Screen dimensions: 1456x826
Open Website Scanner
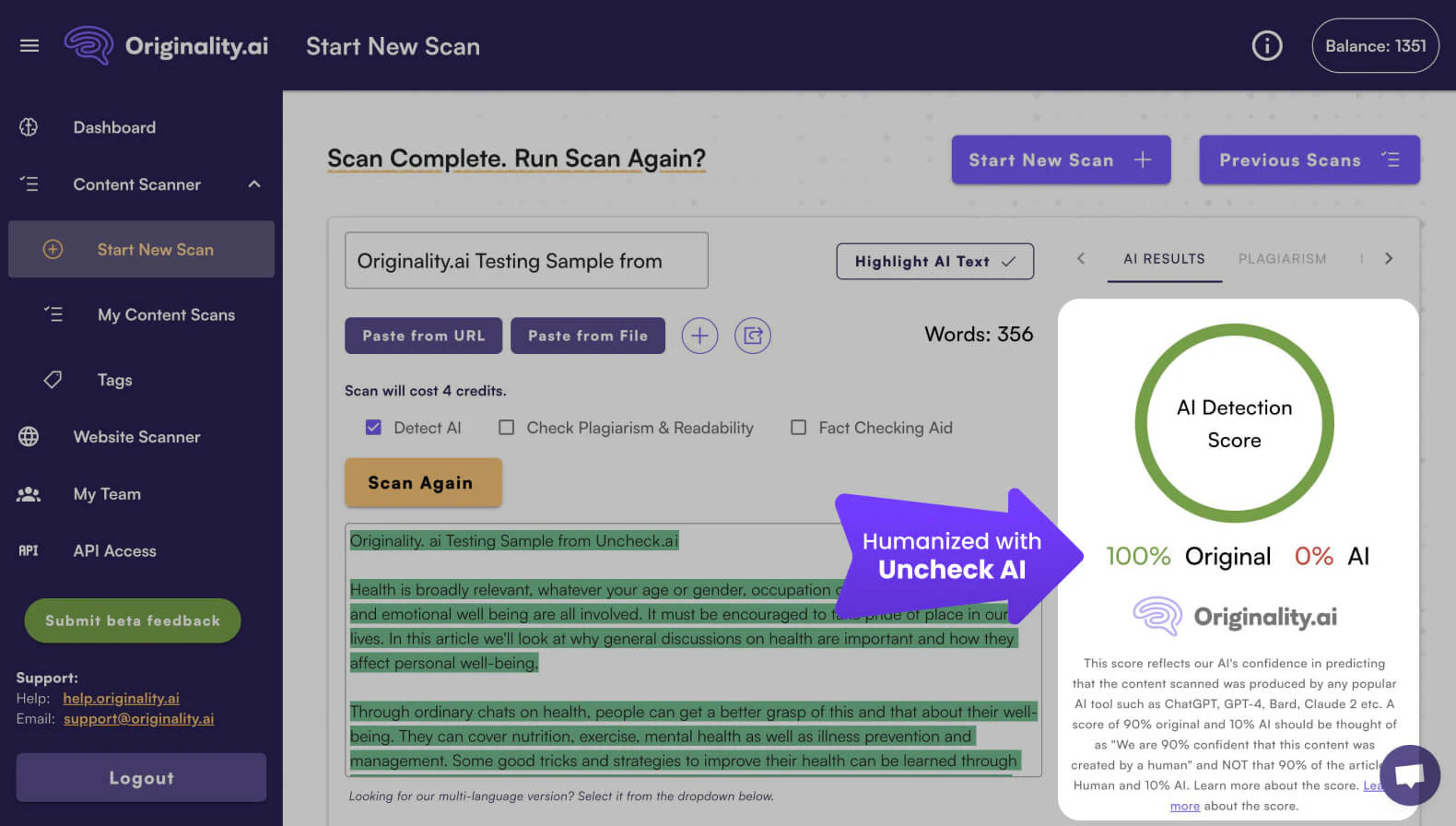pos(136,437)
